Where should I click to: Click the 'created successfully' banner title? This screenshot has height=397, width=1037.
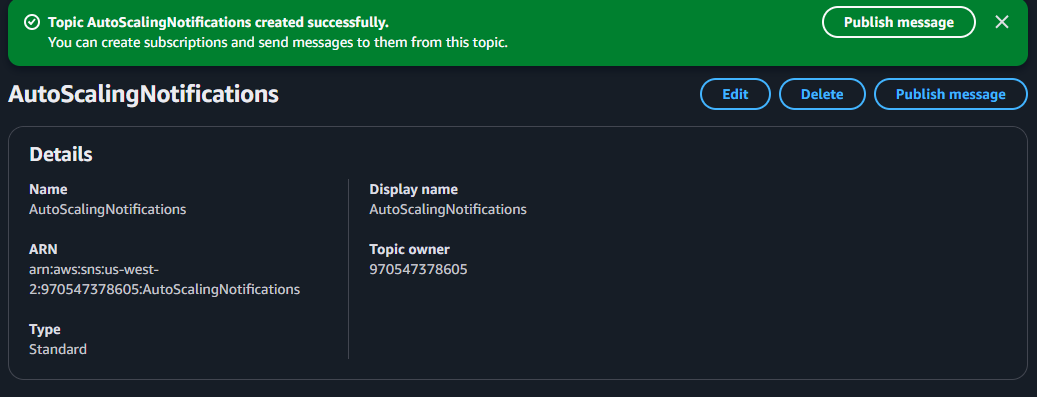[218, 22]
